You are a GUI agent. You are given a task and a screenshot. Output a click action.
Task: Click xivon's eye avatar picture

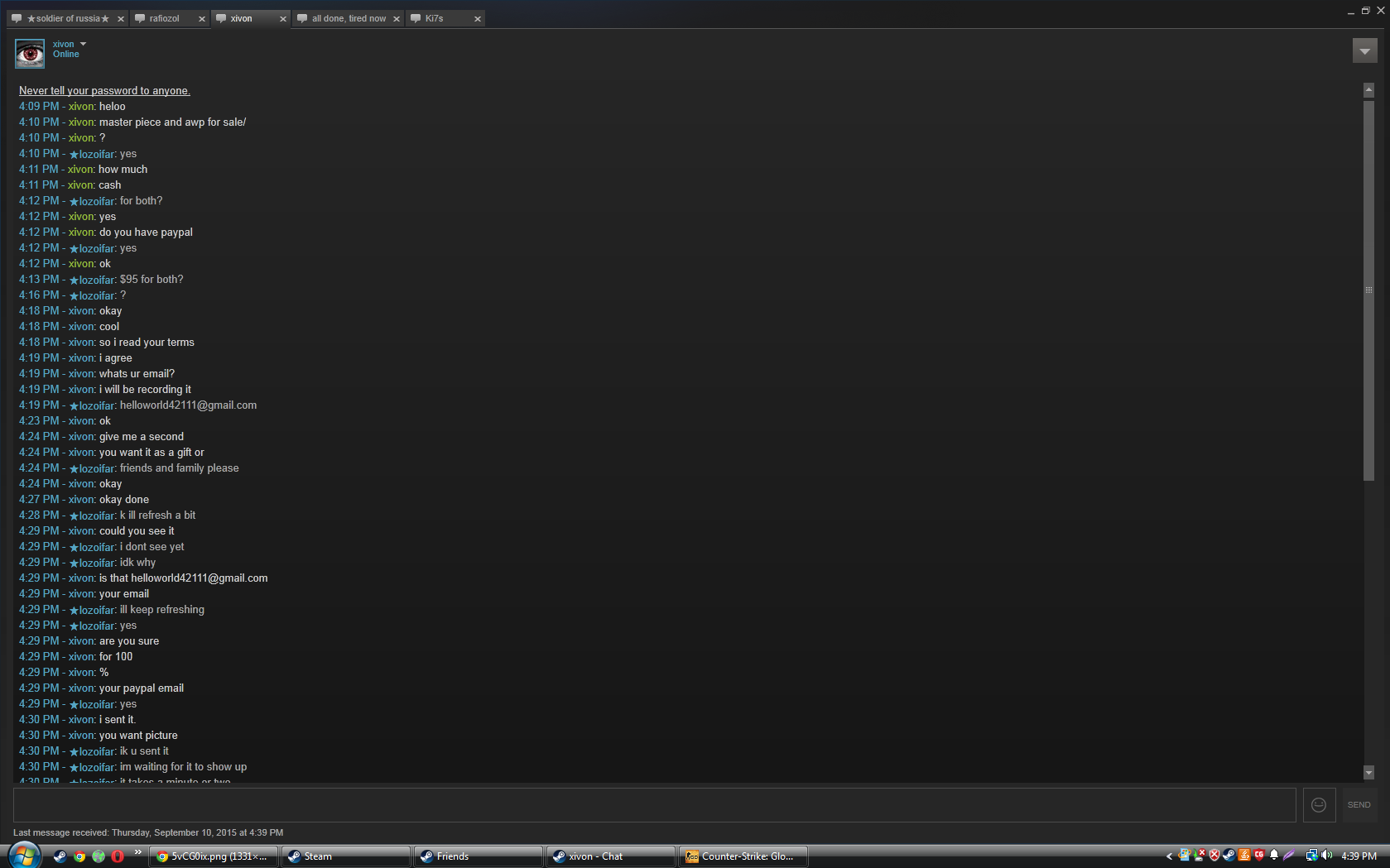tap(30, 54)
